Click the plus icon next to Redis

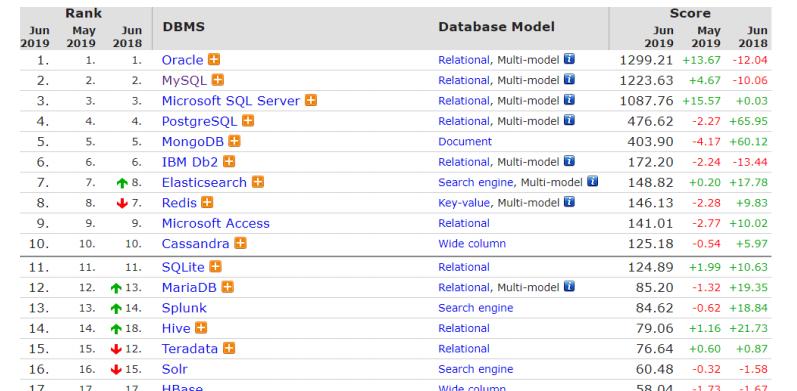[x=207, y=202]
